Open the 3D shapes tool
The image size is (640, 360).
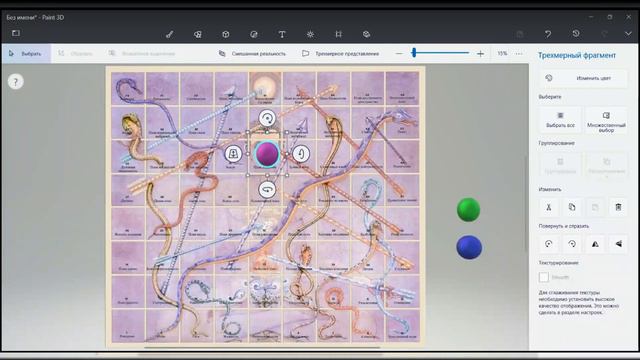click(226, 35)
